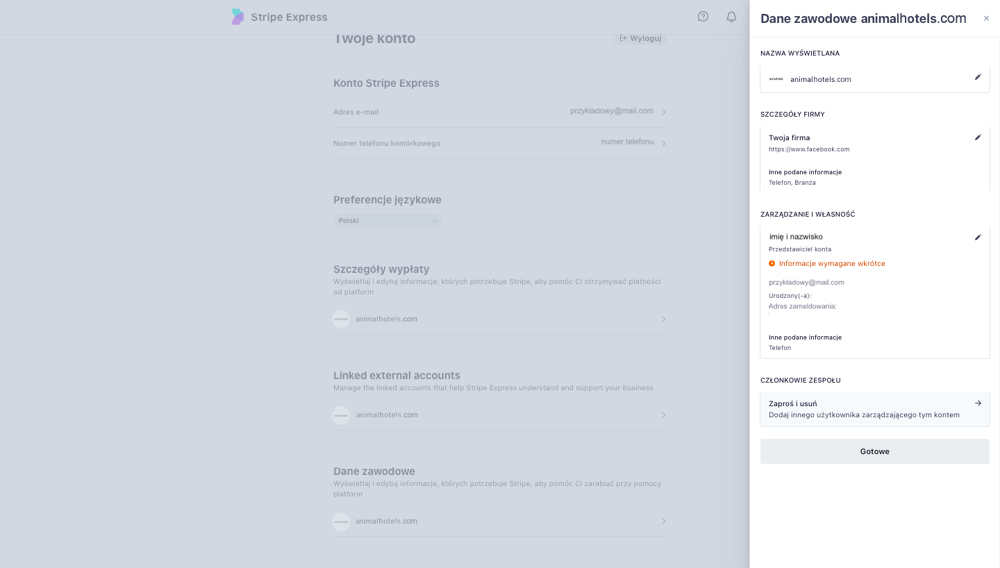
Task: Open animalhotels.com under Linked external accounts
Action: click(499, 415)
